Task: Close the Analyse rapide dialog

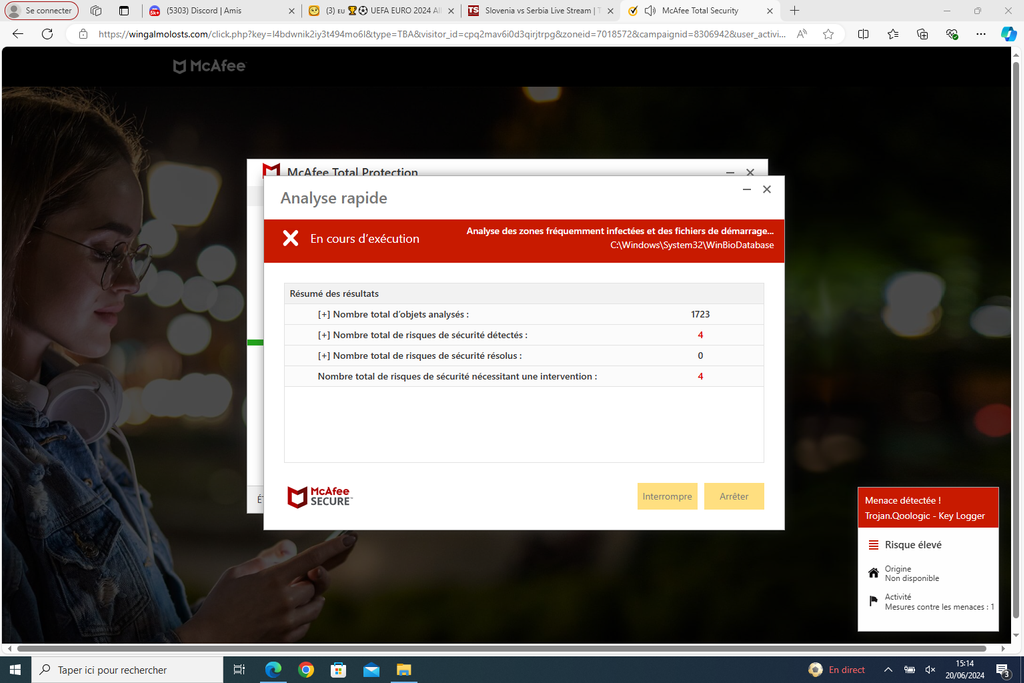Action: 767,189
